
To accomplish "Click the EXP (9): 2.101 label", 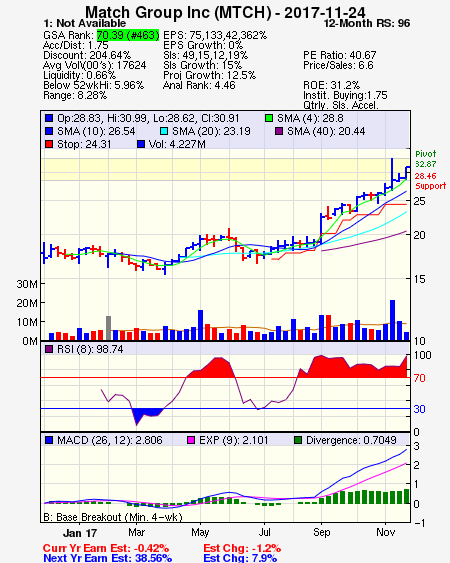I will click(x=233, y=440).
